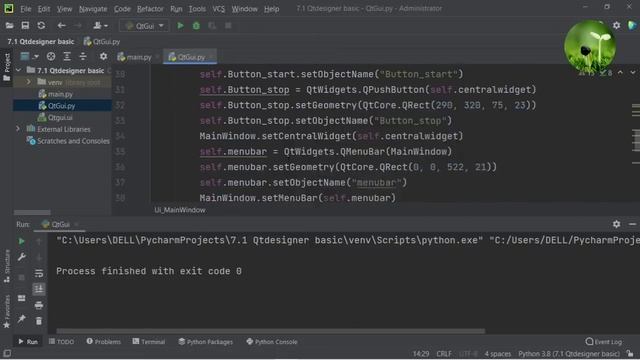
Task: Open IDE settings gear in top toolbar
Action: [616, 26]
